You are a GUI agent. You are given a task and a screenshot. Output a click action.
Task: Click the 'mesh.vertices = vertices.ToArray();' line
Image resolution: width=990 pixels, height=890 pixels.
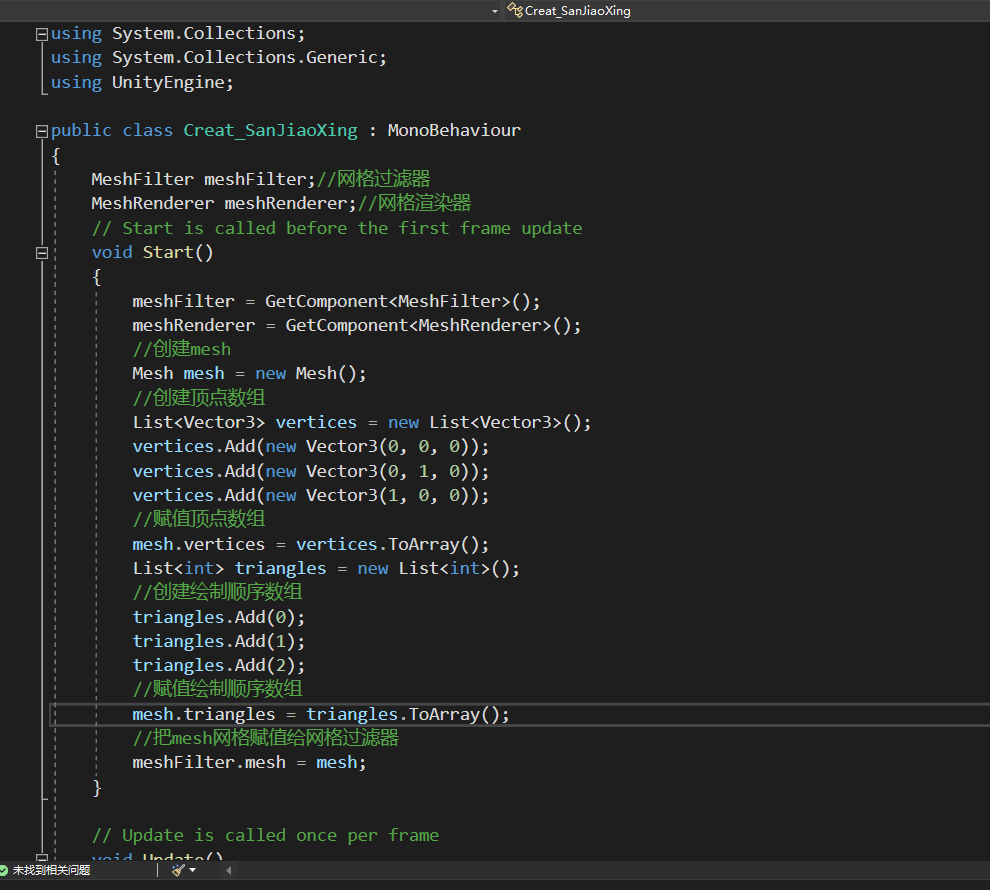click(x=311, y=544)
